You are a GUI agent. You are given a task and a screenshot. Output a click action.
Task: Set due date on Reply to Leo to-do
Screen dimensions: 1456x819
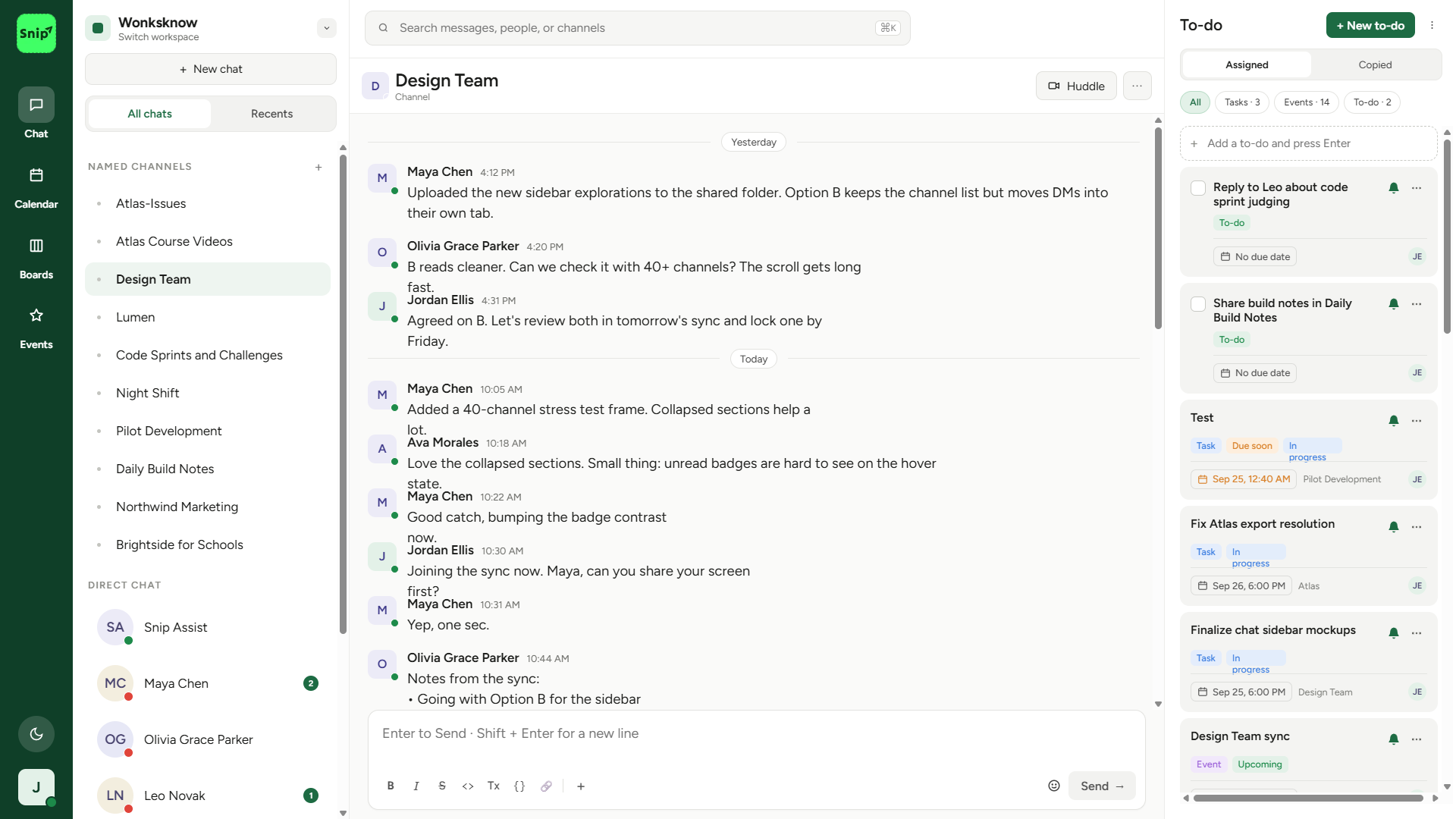(1255, 256)
